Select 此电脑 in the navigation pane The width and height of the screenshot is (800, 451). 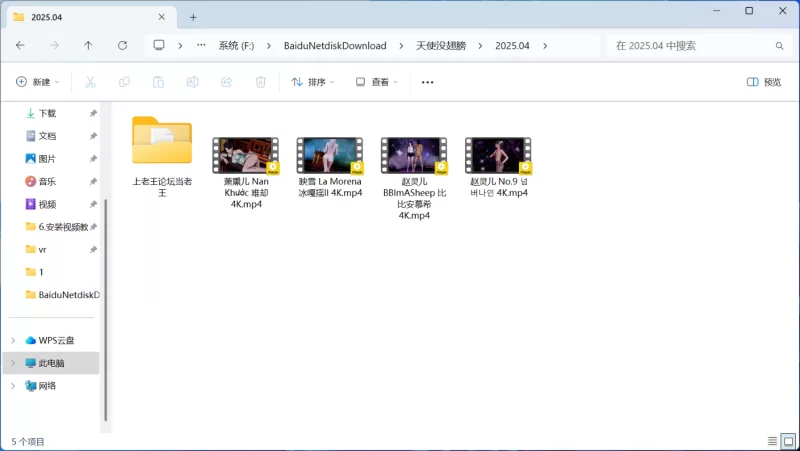[51, 363]
